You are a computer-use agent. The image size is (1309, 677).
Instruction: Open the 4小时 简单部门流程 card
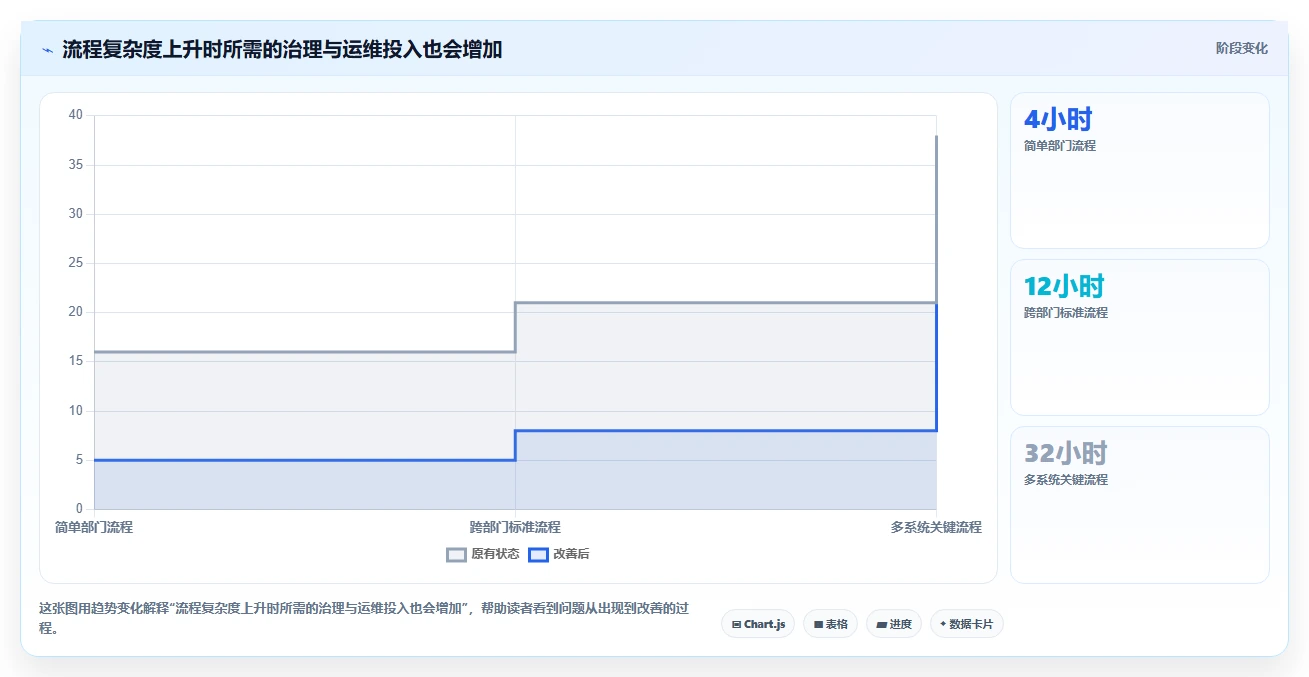[1140, 170]
